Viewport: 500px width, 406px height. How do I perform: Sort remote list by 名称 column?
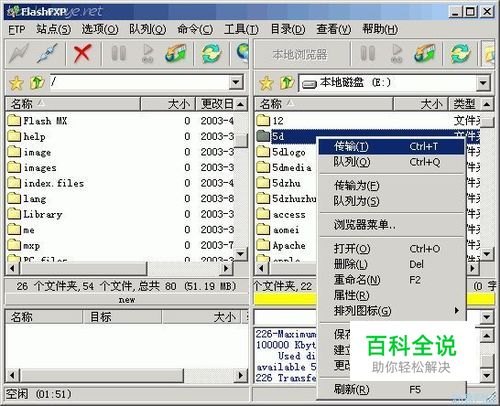pos(73,104)
